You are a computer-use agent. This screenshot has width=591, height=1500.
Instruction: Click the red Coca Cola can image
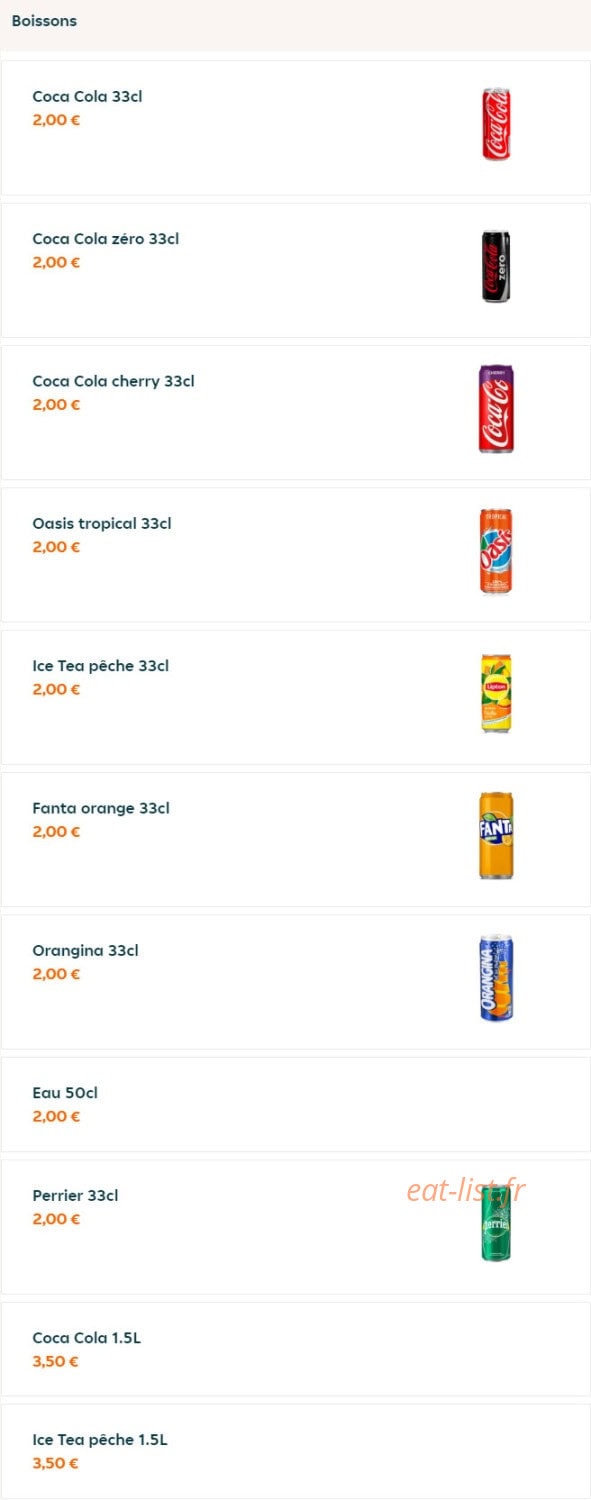point(496,124)
